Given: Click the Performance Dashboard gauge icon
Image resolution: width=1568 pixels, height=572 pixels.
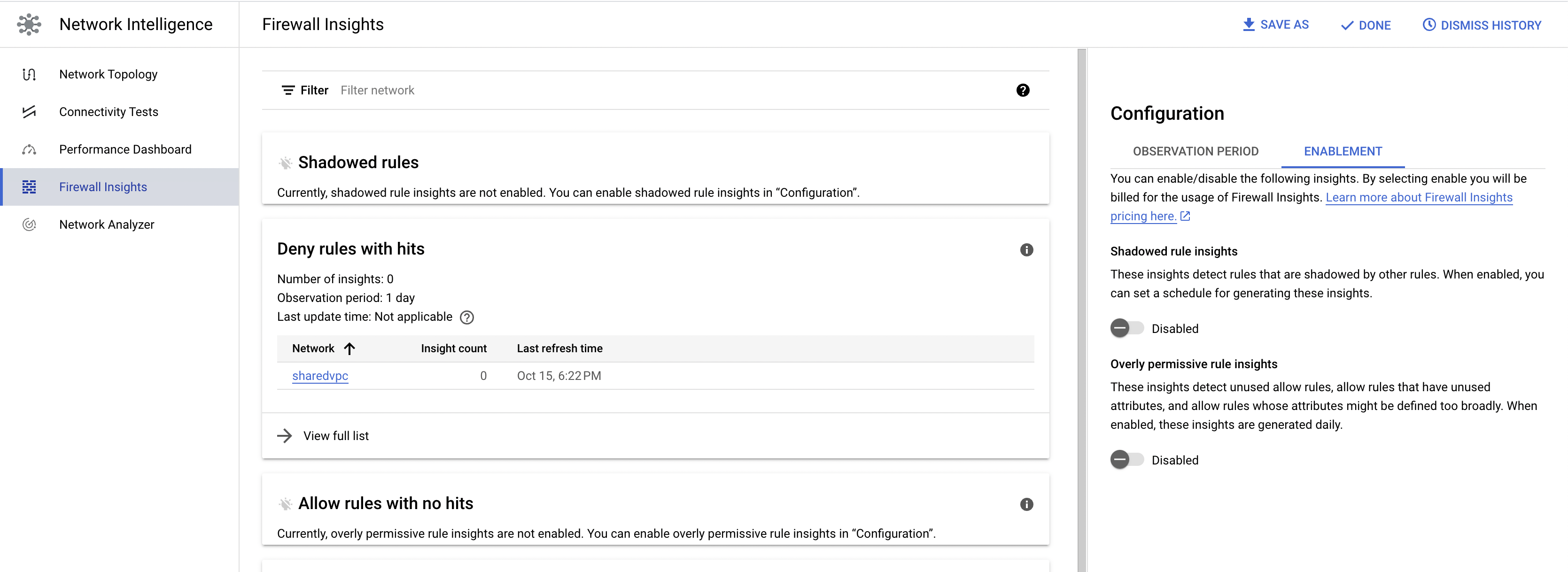Looking at the screenshot, I should pos(29,150).
